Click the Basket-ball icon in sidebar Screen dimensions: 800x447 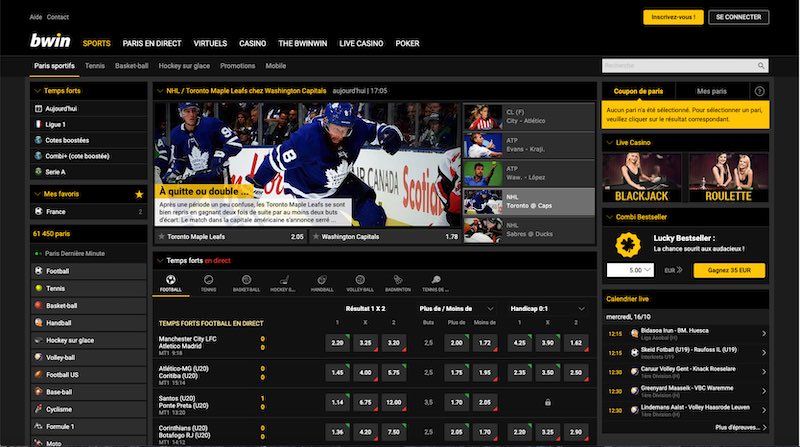pyautogui.click(x=38, y=305)
